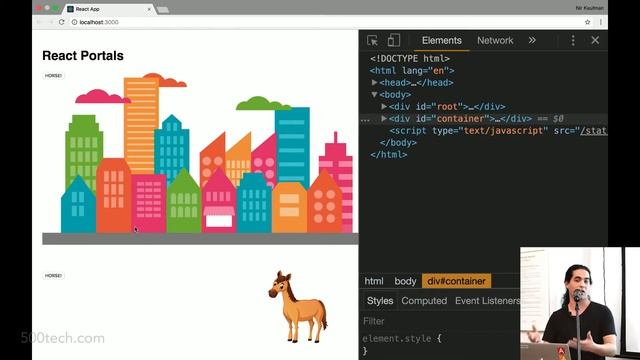Expand the head element node
The image size is (640, 360).
pyautogui.click(x=374, y=82)
